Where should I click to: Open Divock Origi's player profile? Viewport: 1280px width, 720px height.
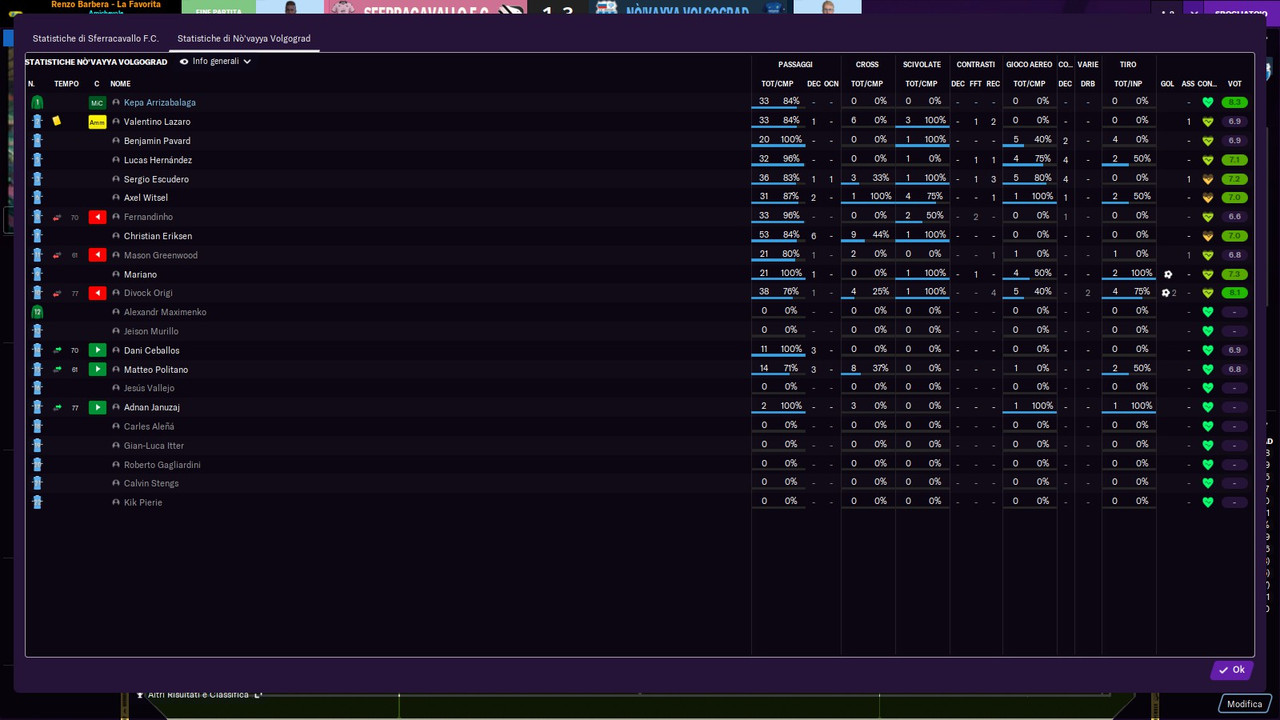point(148,293)
